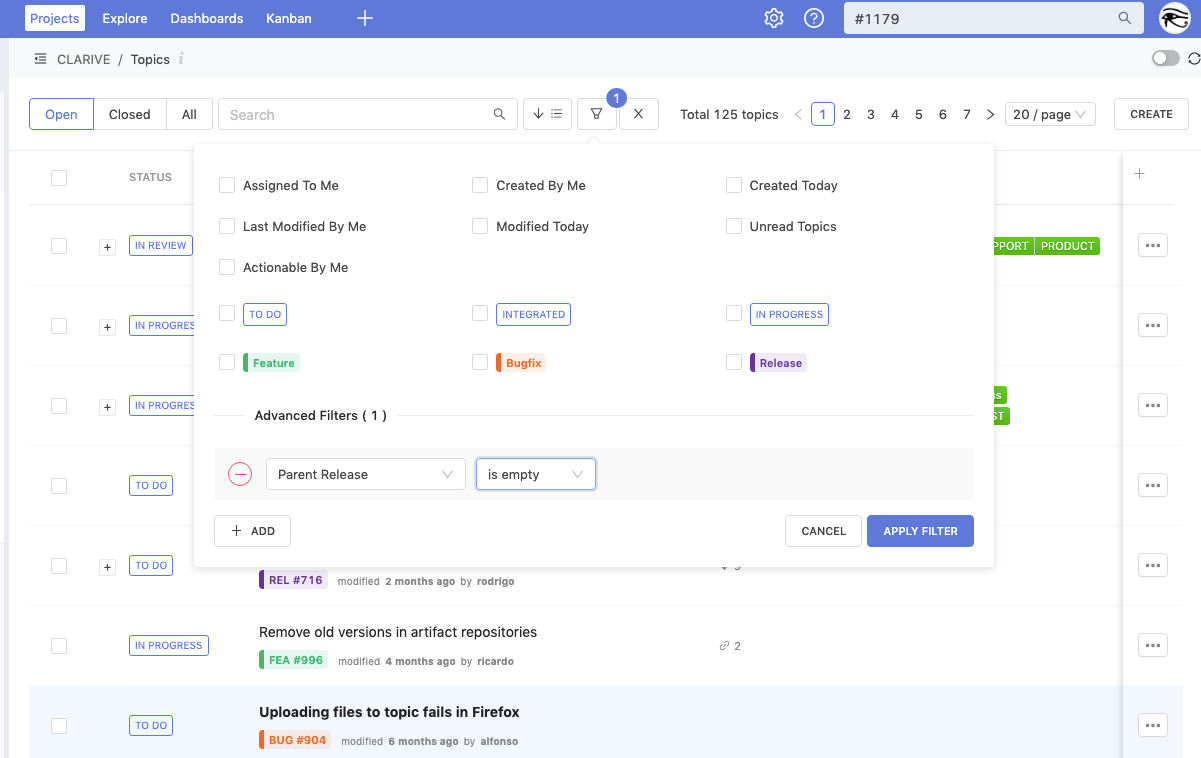Check Last Modified By Me filter
The image size is (1201, 758).
[227, 226]
